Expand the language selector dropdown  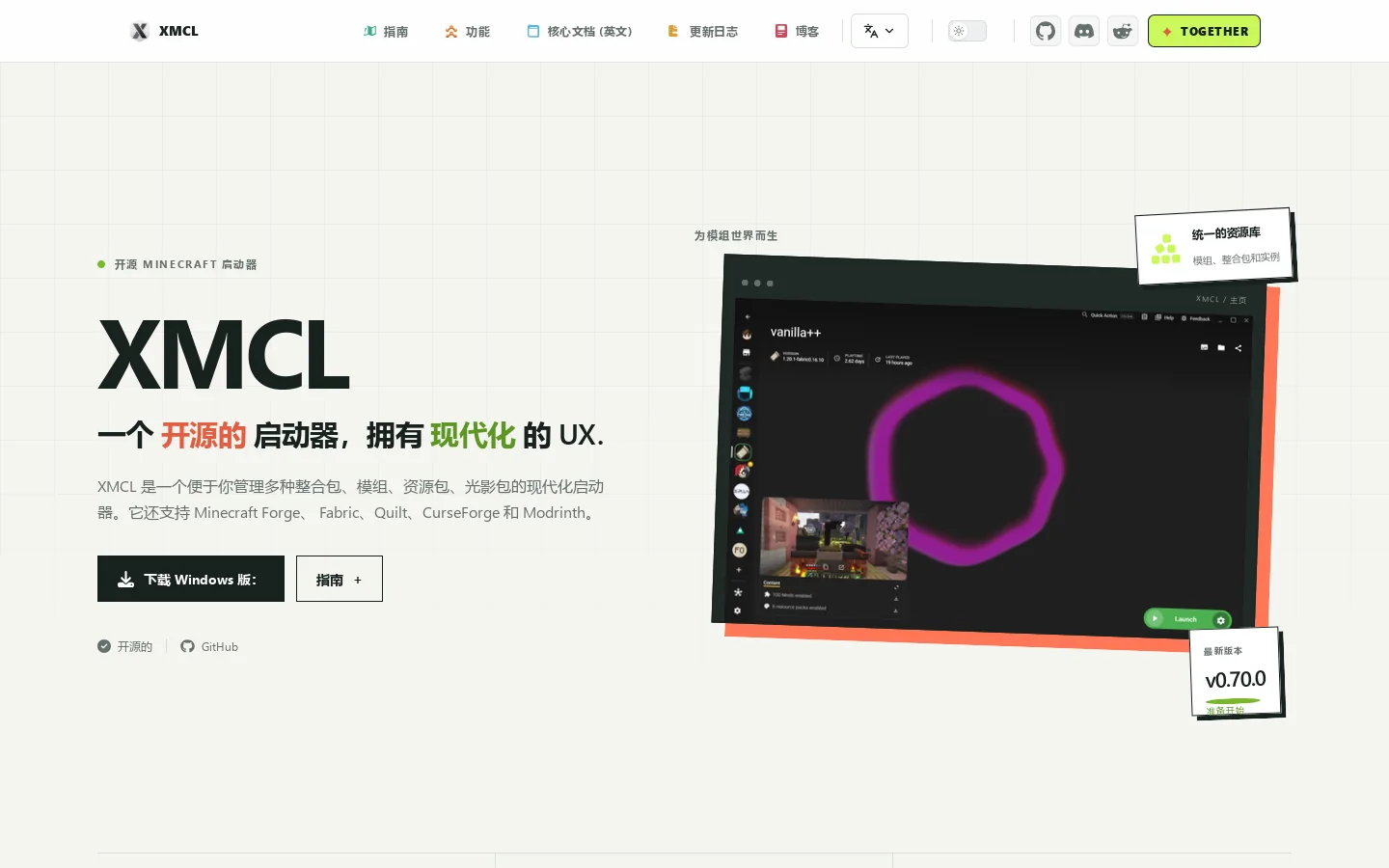tap(880, 31)
